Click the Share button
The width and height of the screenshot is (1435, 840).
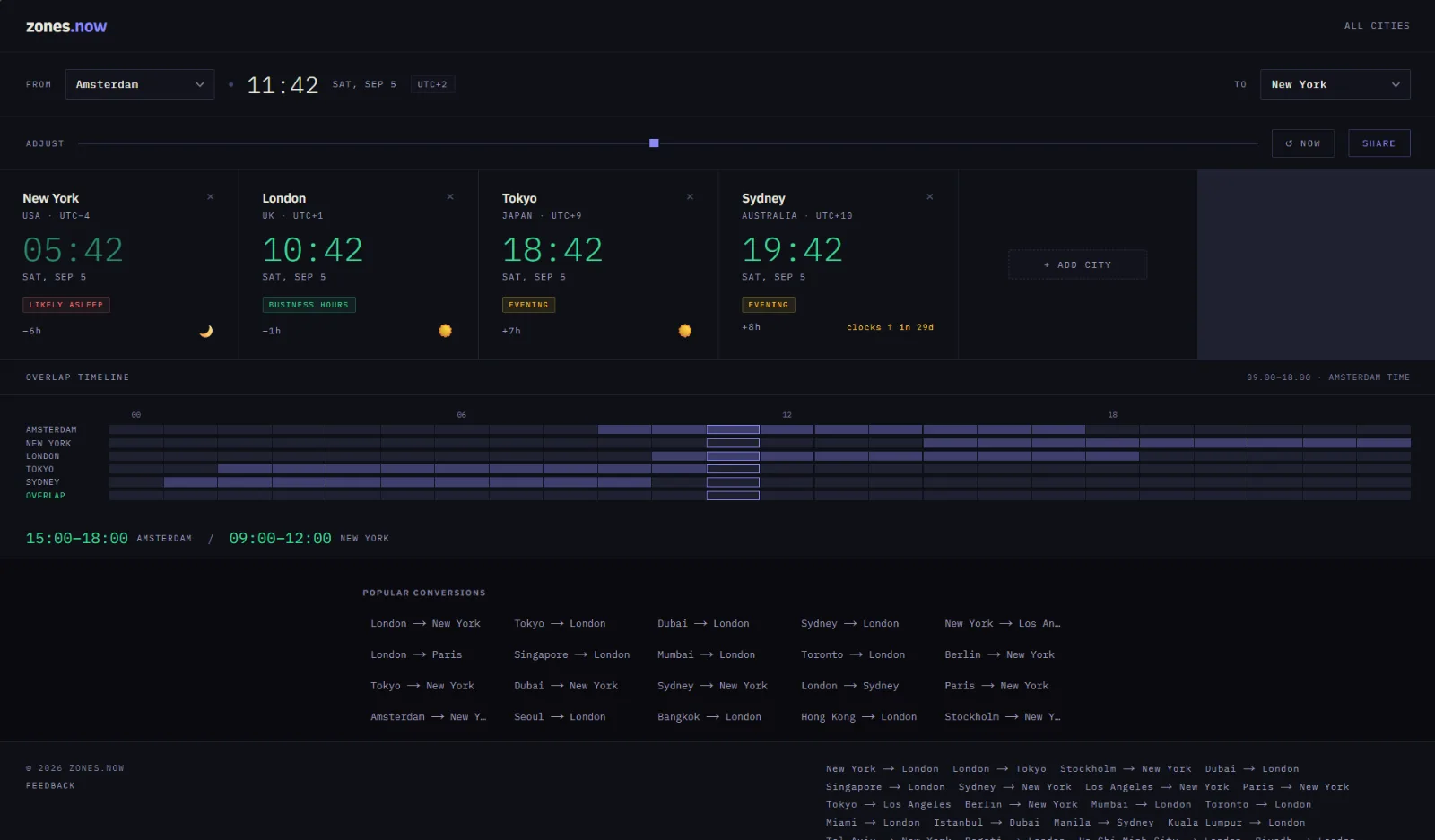point(1379,143)
